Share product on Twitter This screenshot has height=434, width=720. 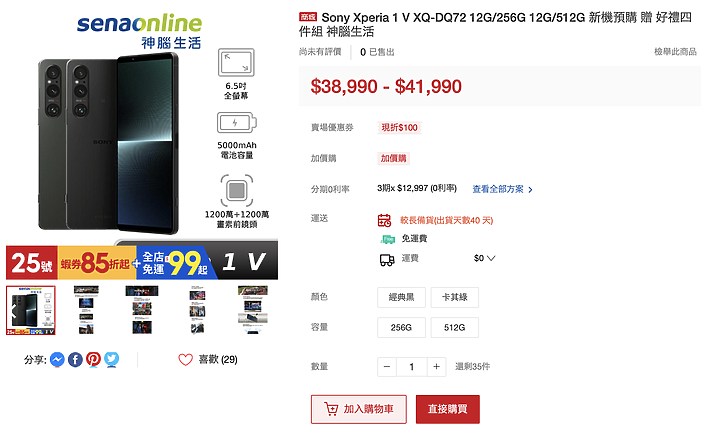112,359
